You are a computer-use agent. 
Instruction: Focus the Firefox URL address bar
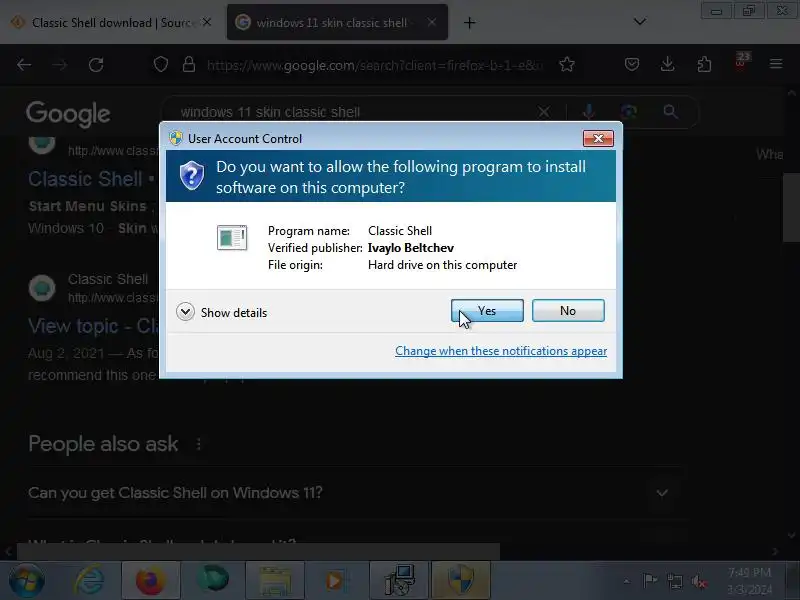[x=375, y=65]
